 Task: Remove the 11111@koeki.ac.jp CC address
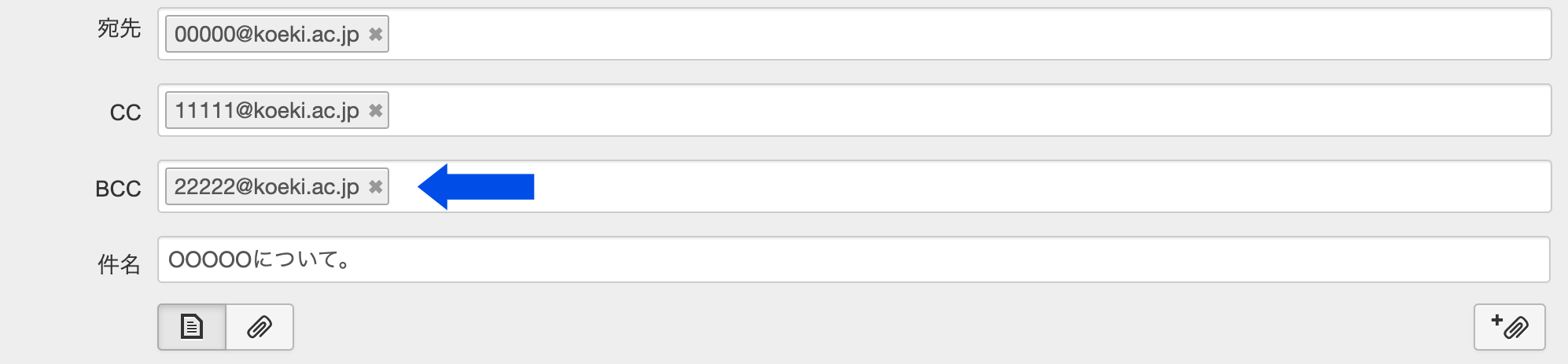click(376, 111)
